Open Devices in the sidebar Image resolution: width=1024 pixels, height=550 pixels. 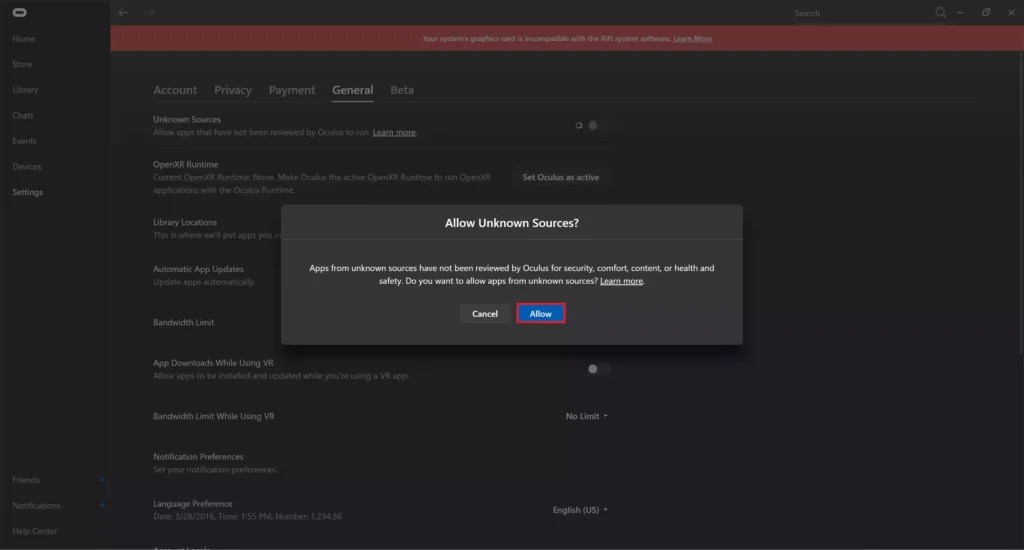click(x=27, y=166)
